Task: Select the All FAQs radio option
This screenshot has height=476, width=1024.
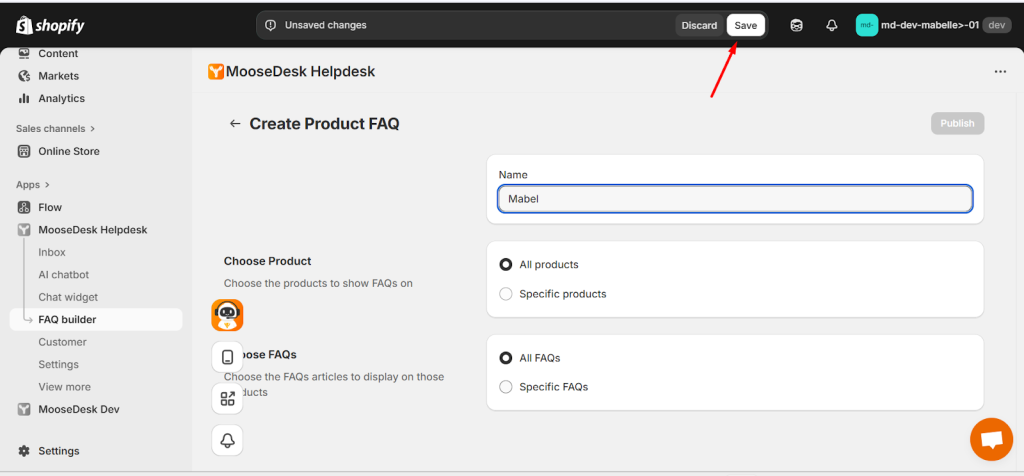Action: (x=506, y=358)
